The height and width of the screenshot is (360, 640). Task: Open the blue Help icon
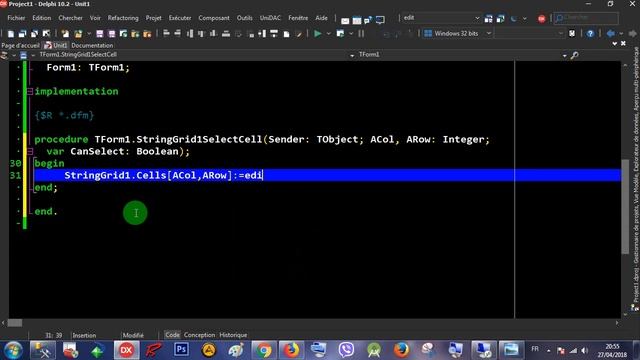[590, 33]
